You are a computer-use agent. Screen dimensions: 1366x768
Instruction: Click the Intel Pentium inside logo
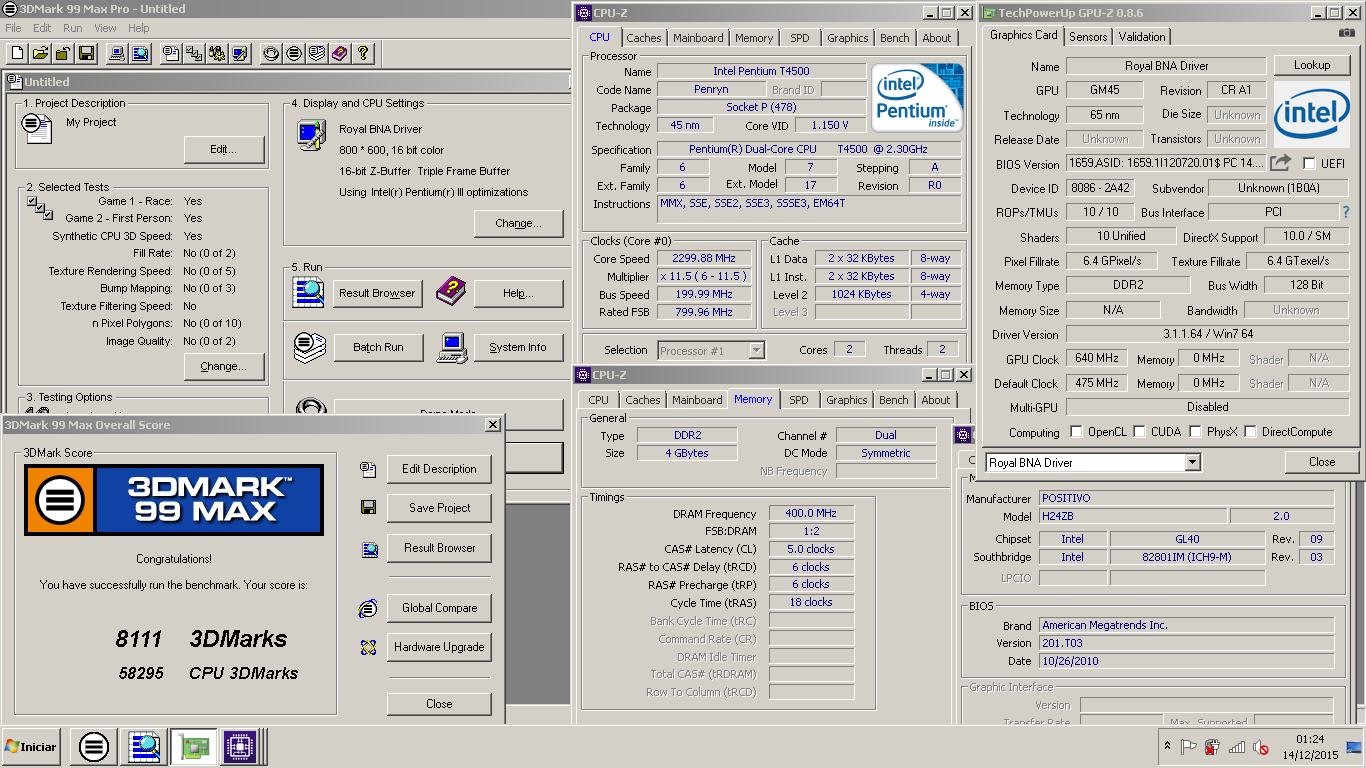918,98
